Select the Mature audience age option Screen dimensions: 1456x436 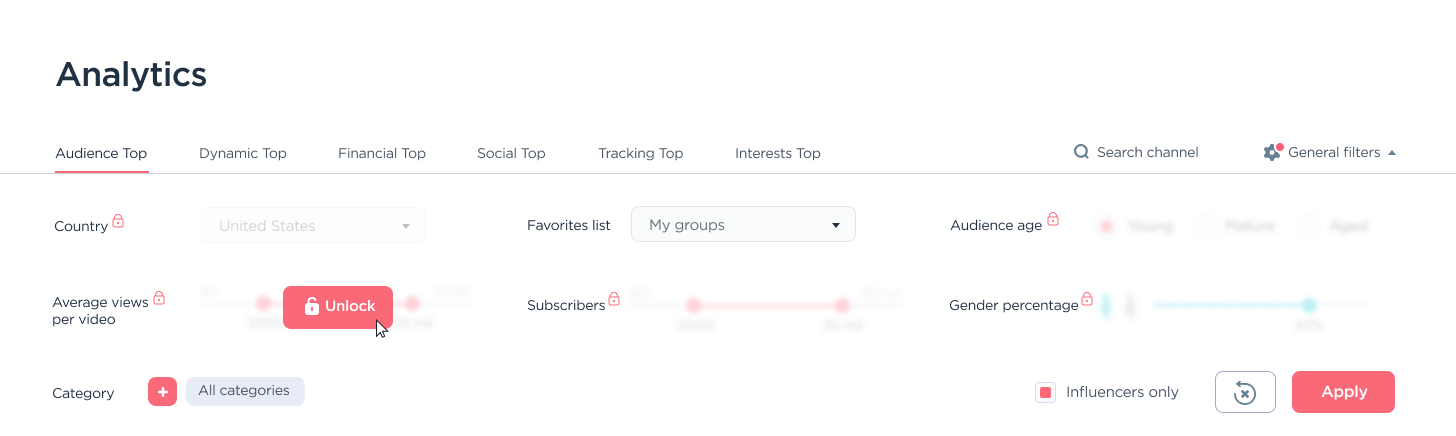1207,226
